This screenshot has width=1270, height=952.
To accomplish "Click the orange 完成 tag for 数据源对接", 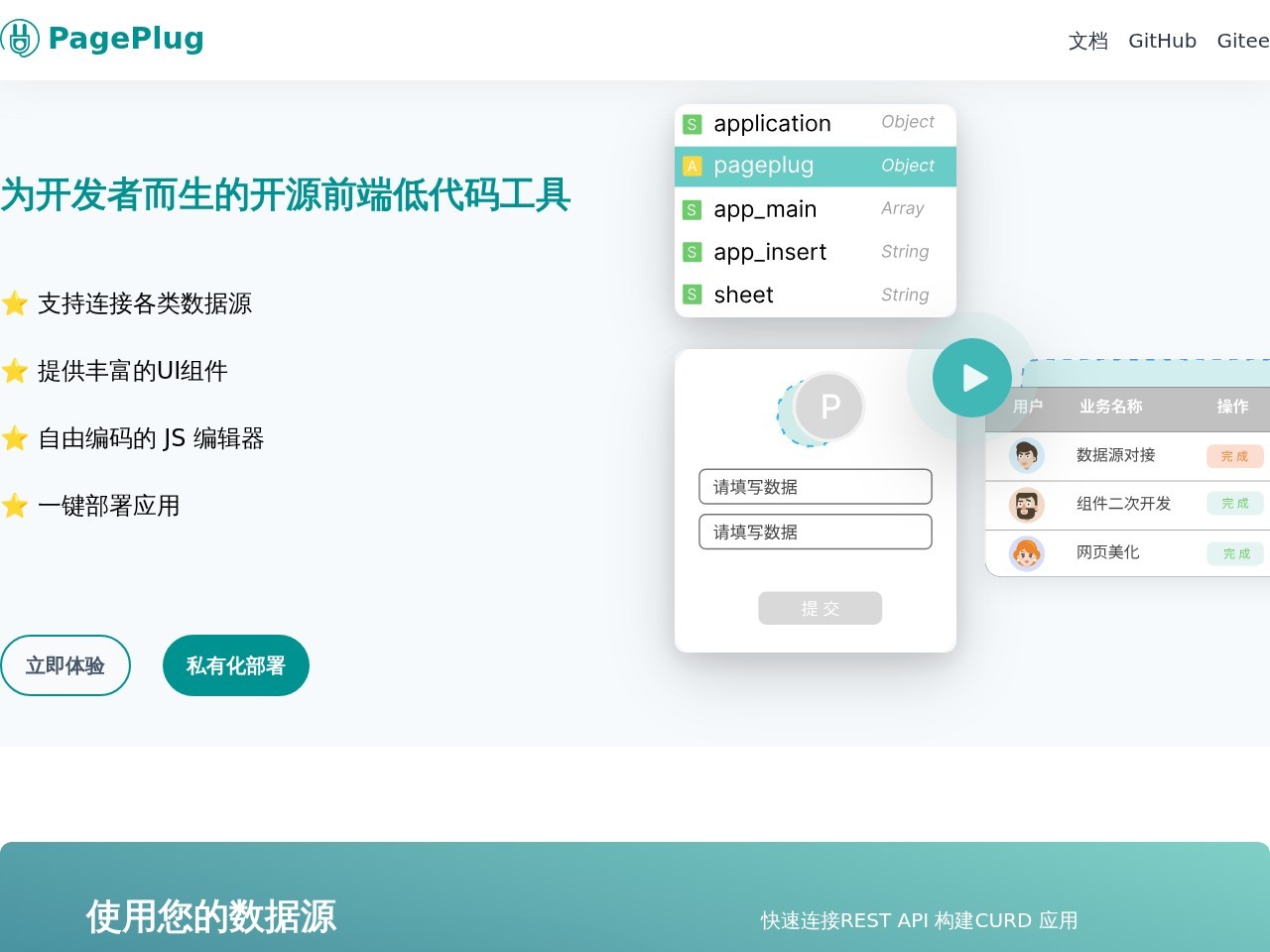I will (1235, 456).
